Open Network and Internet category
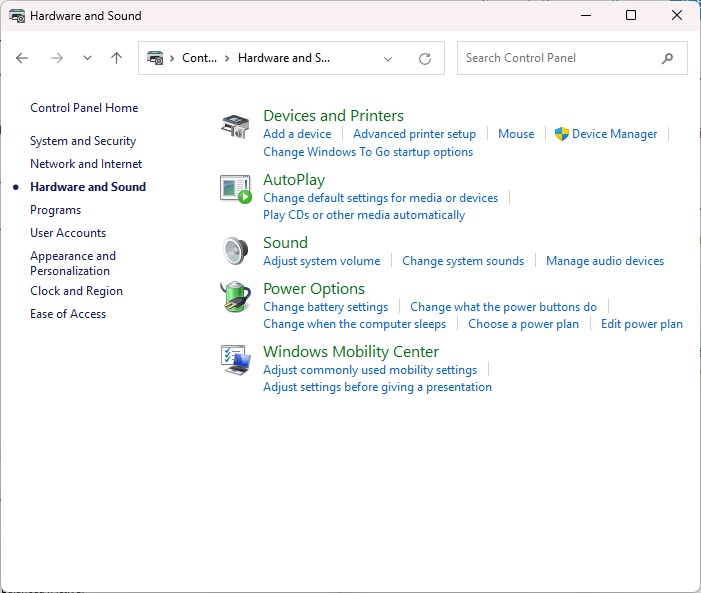Image resolution: width=701 pixels, height=593 pixels. coord(86,164)
